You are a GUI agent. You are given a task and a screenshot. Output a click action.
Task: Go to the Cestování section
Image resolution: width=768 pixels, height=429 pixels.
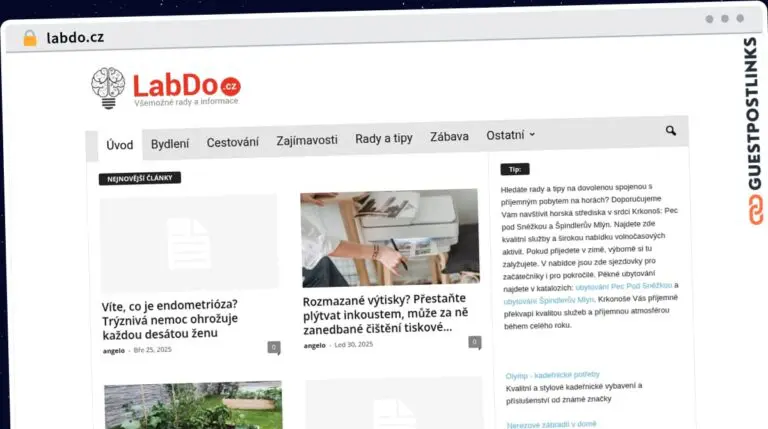pyautogui.click(x=232, y=142)
